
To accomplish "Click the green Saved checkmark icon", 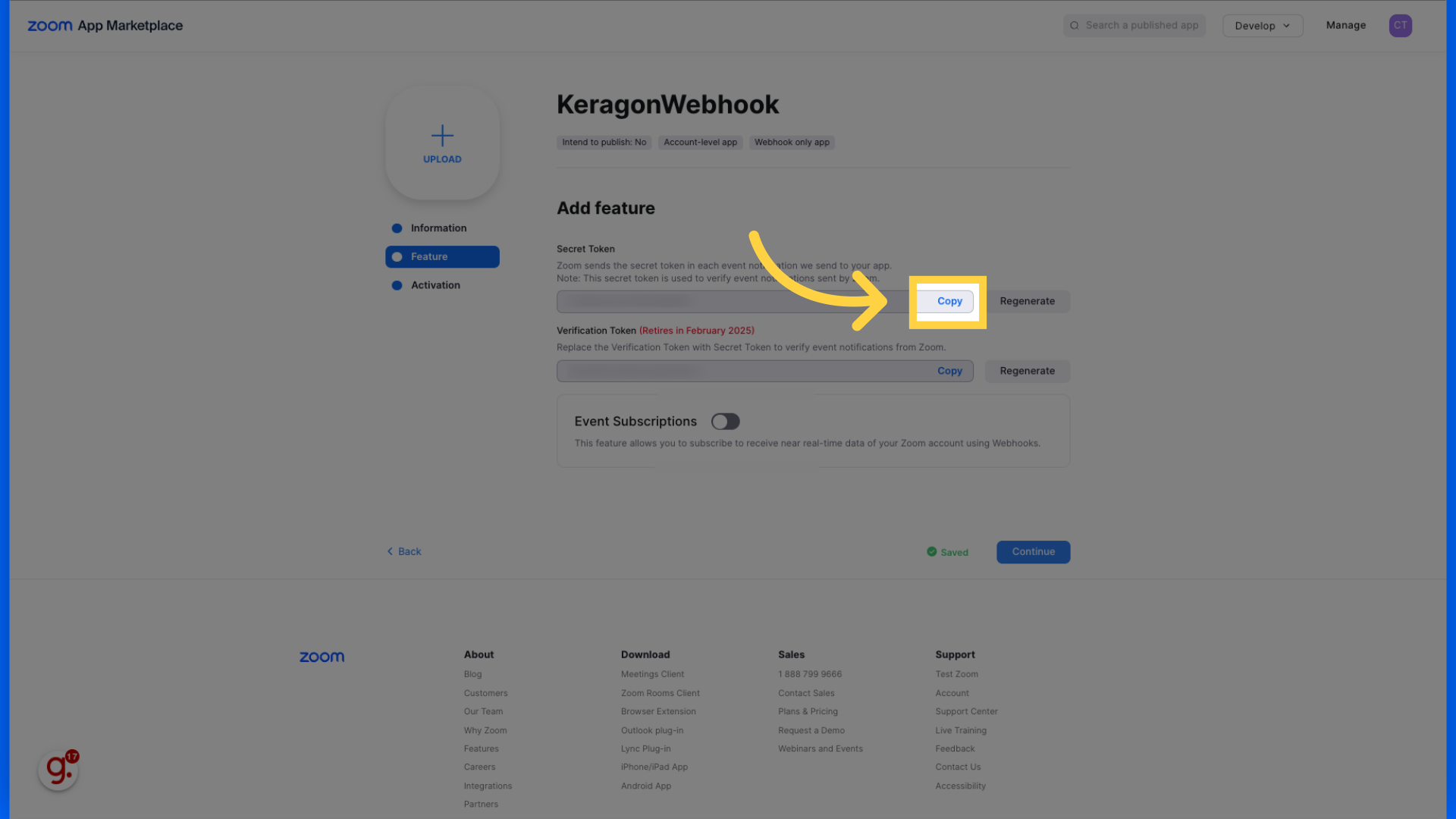I will [x=931, y=552].
